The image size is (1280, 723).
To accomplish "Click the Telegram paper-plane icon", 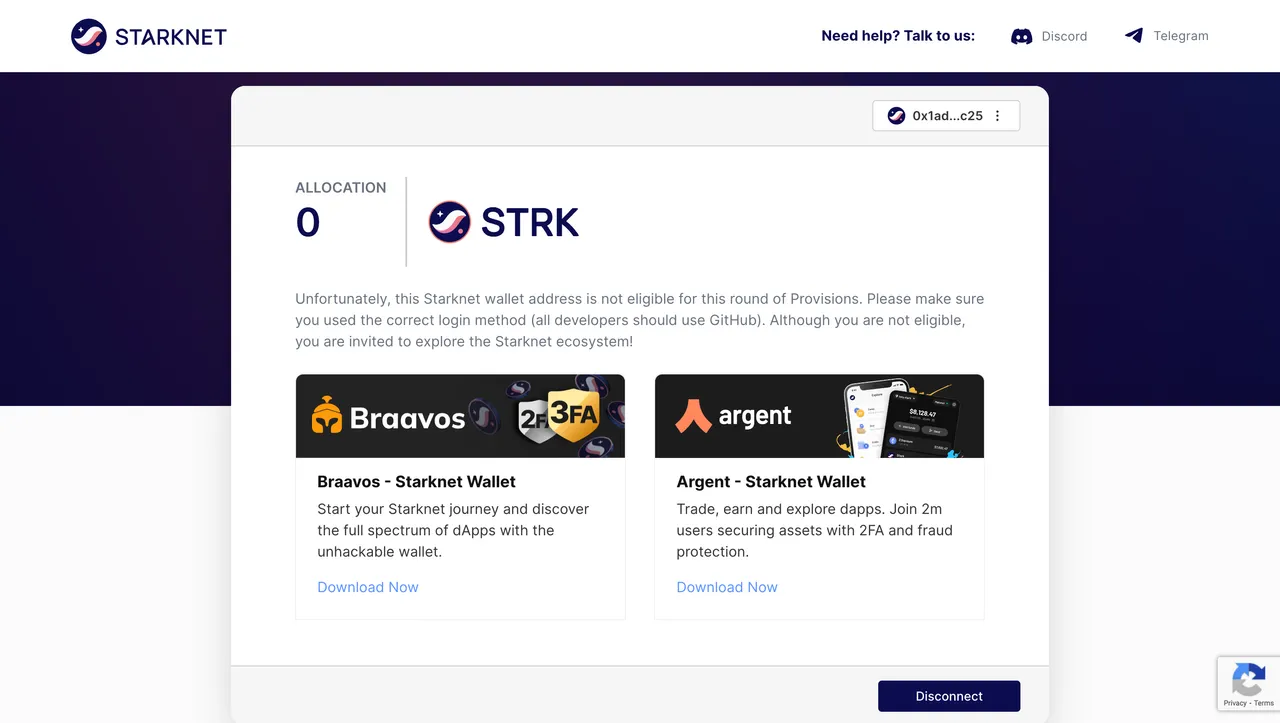I will click(x=1133, y=36).
